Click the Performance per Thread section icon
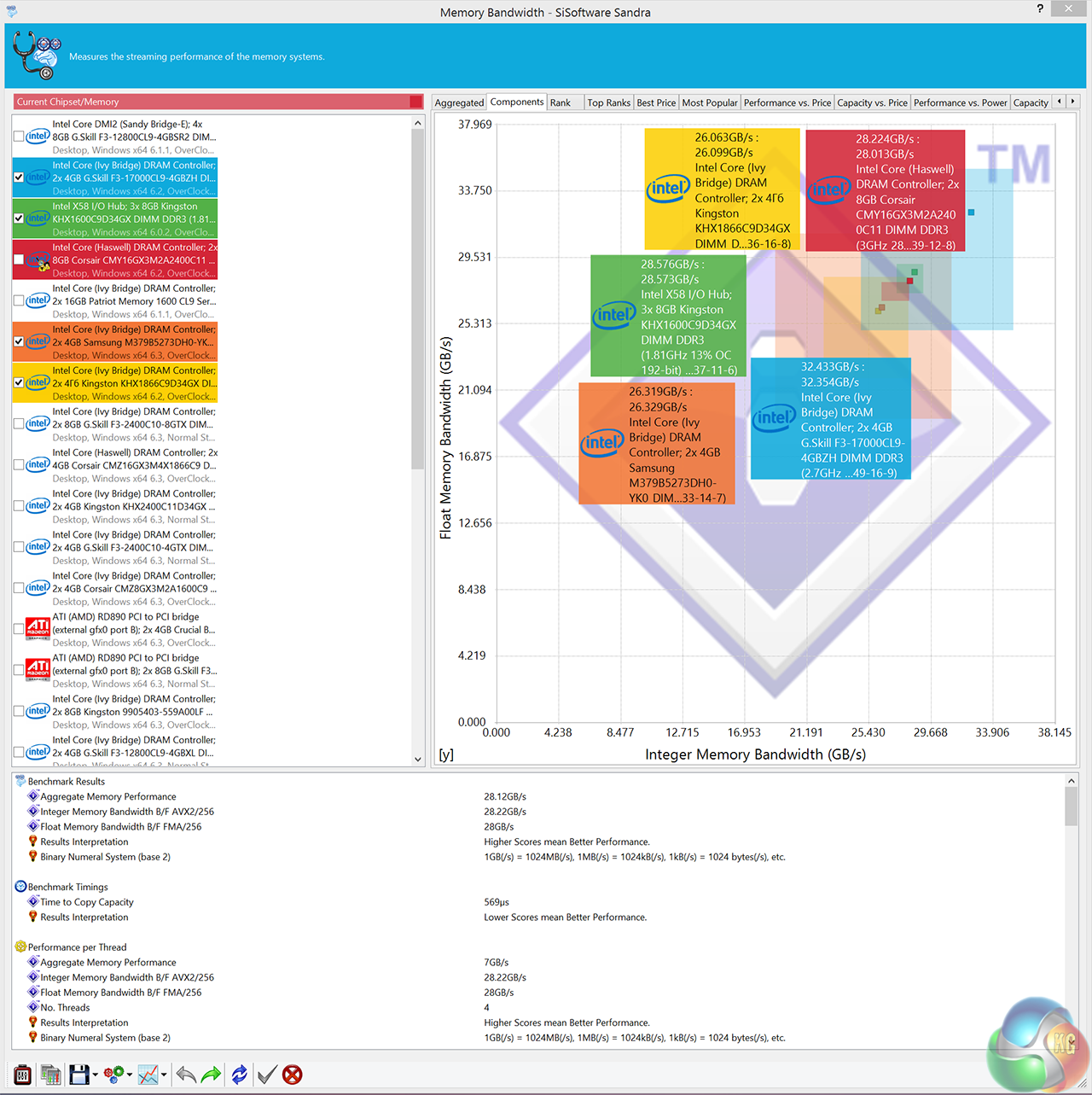This screenshot has height=1095, width=1092. point(20,946)
